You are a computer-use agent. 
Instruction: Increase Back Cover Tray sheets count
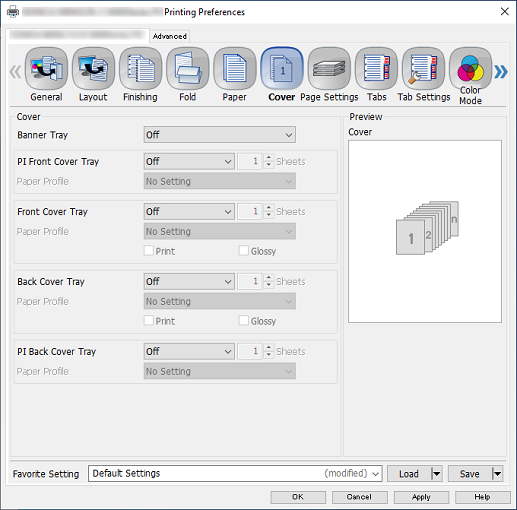pyautogui.click(x=269, y=277)
